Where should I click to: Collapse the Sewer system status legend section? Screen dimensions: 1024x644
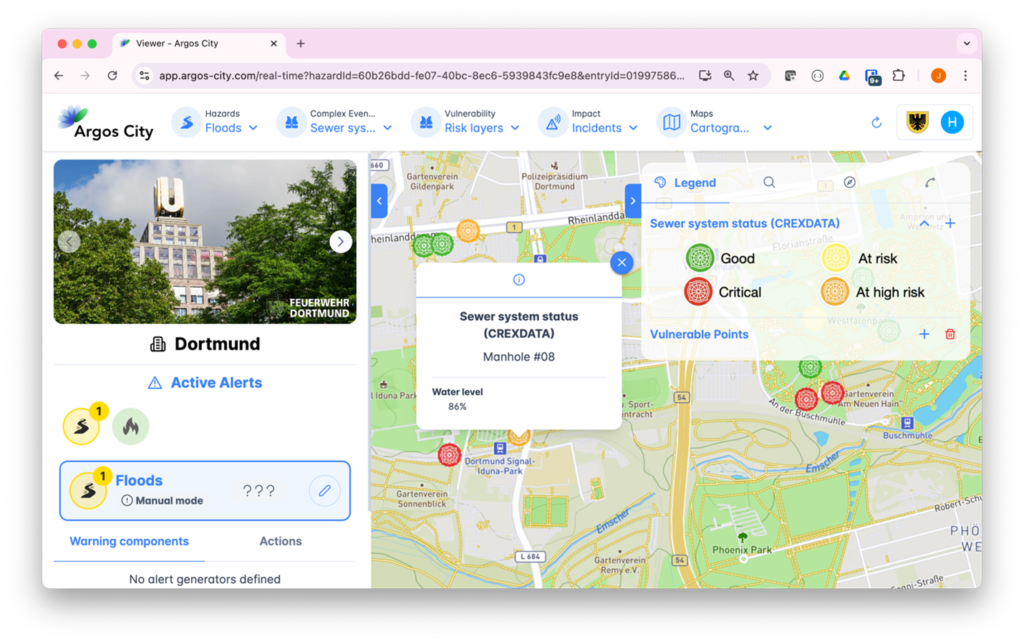(924, 224)
